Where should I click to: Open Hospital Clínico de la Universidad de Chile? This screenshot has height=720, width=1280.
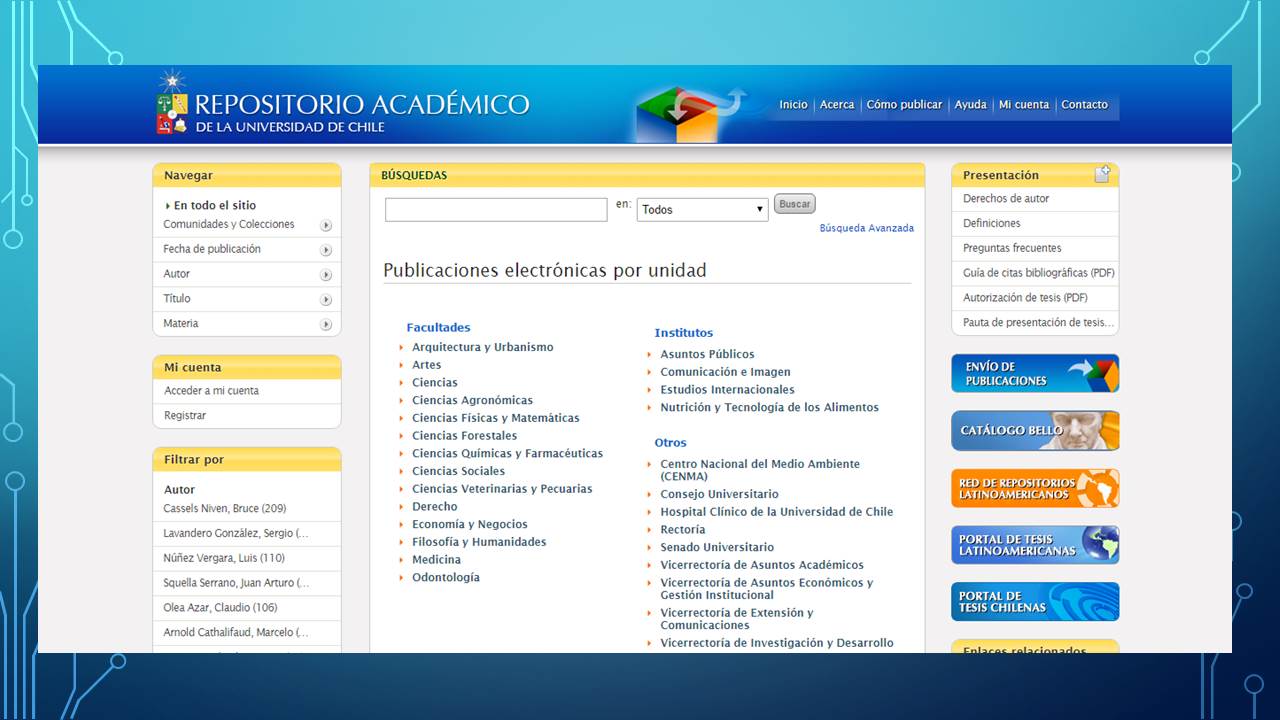coord(776,512)
